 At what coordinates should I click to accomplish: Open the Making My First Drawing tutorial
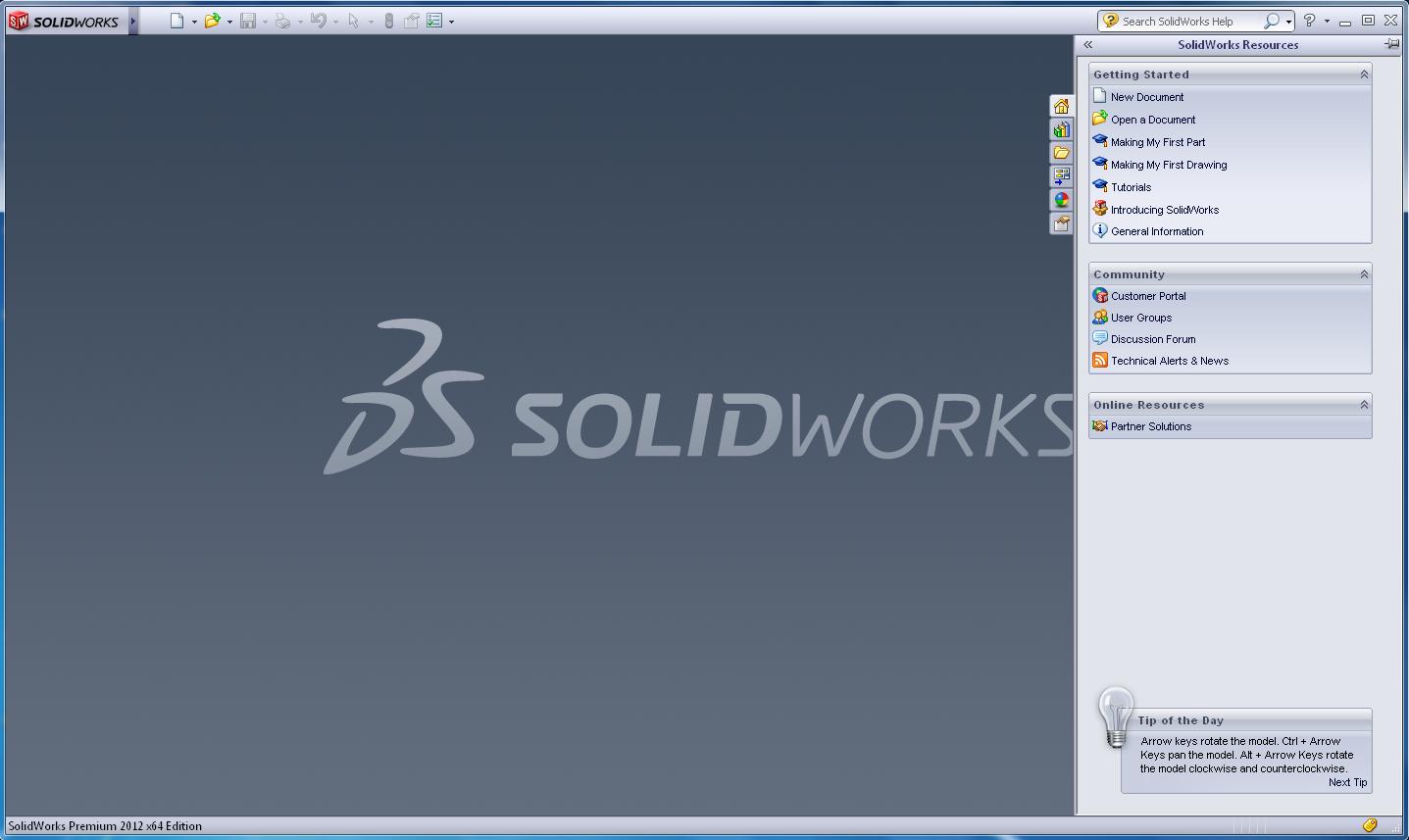click(x=1169, y=165)
